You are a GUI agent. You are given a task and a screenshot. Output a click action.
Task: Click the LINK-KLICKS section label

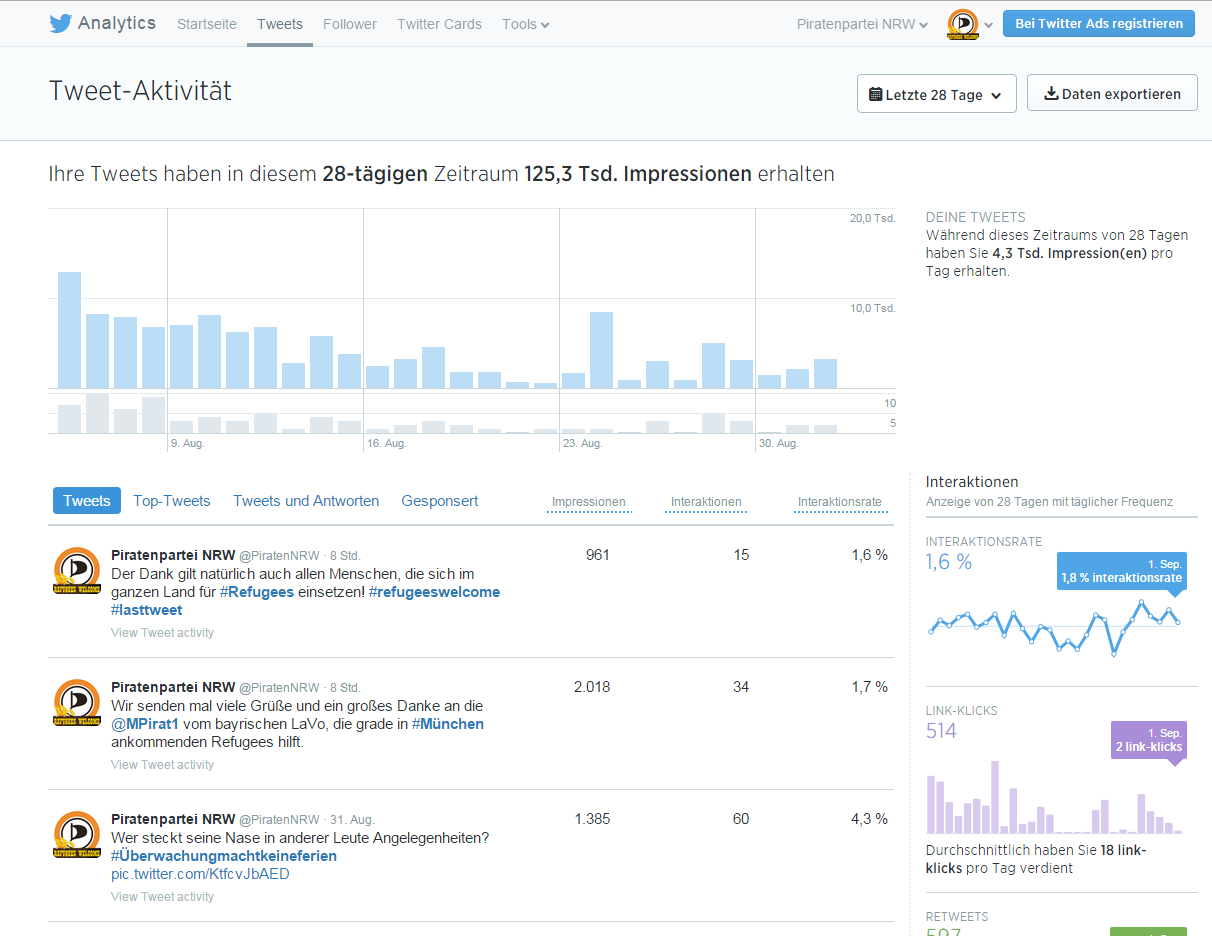[962, 711]
